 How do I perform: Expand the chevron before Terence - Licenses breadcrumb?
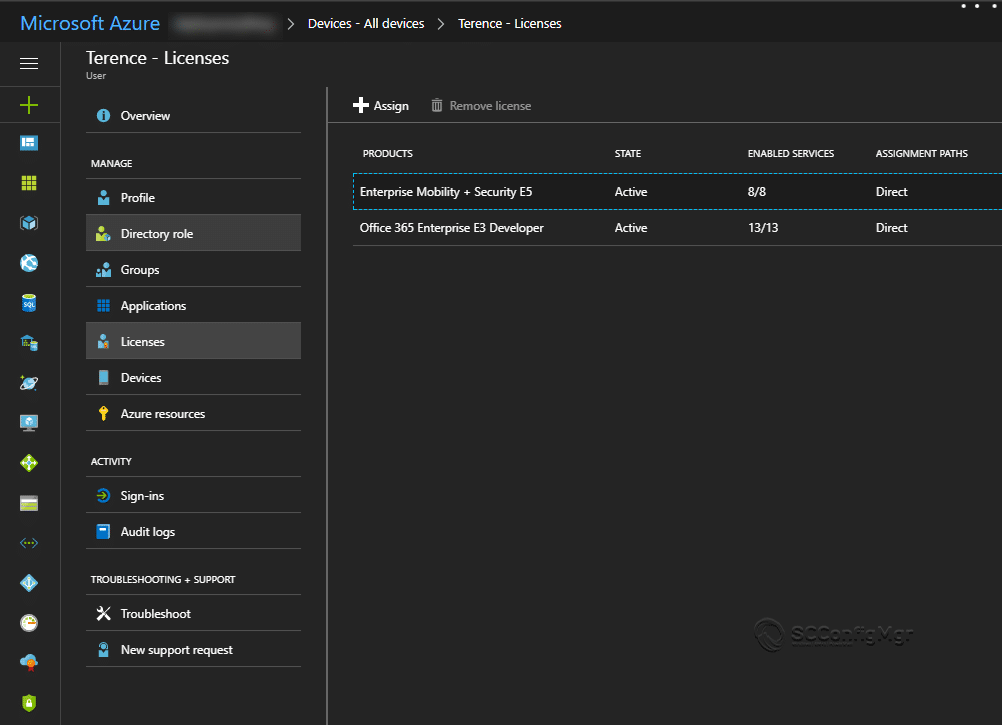[441, 24]
